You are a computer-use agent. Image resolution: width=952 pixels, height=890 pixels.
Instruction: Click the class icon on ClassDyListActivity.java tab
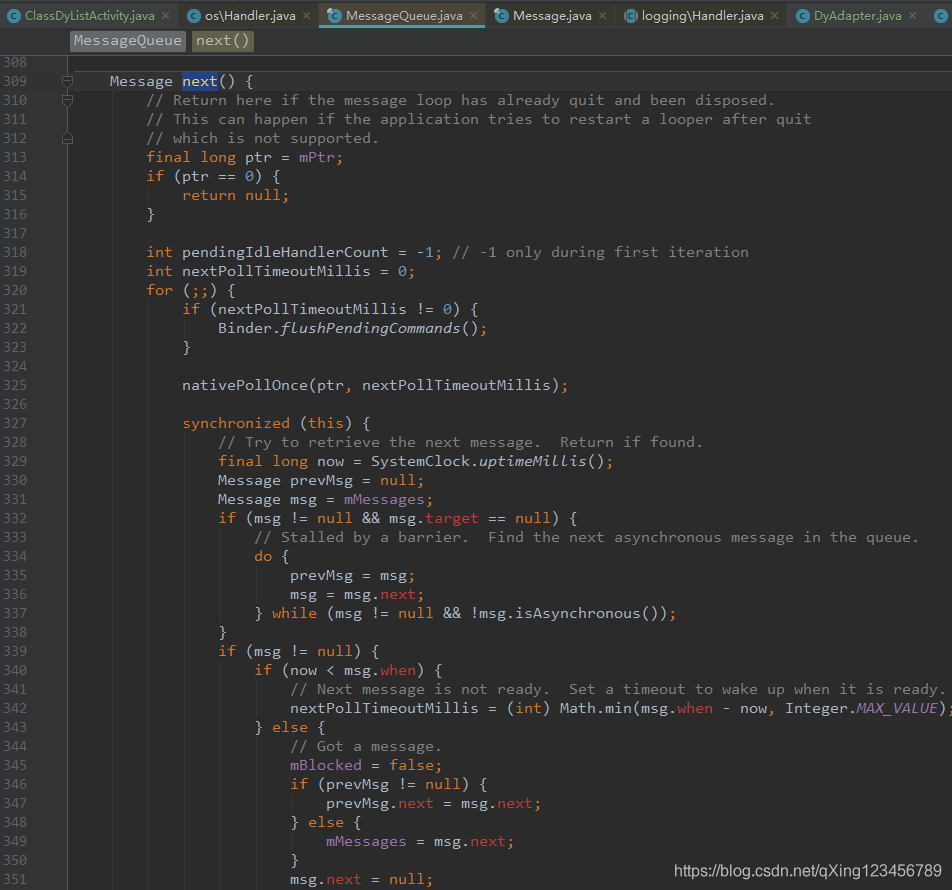(x=14, y=16)
